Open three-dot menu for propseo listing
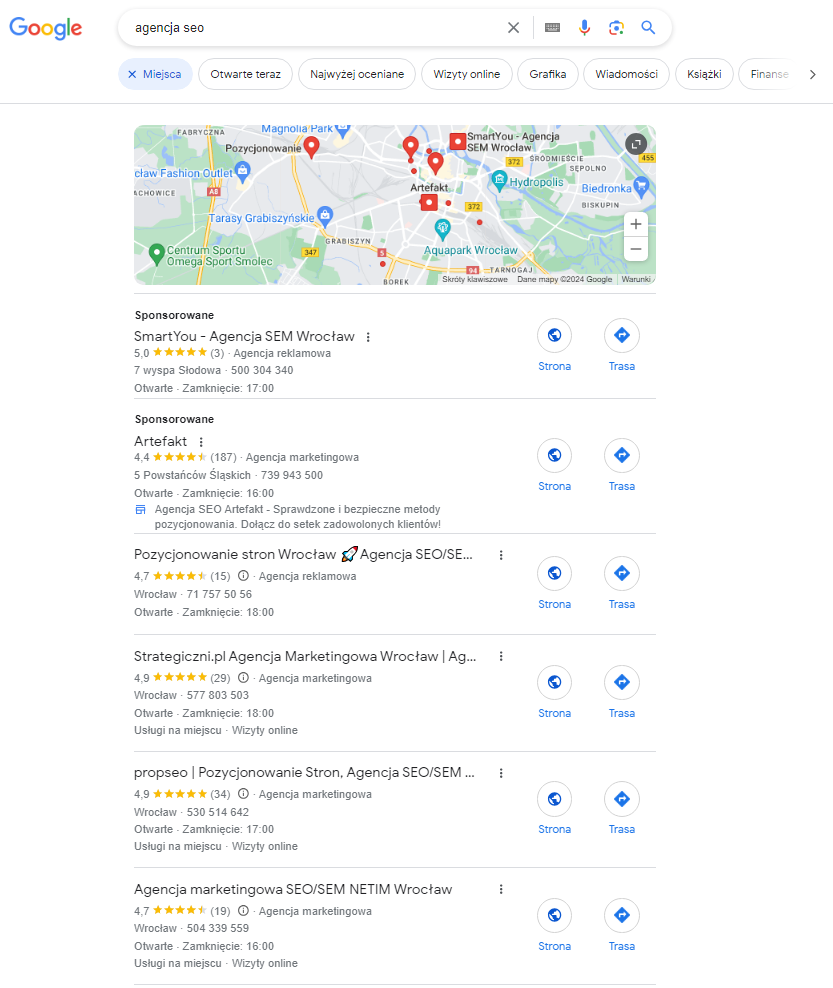 pos(501,773)
